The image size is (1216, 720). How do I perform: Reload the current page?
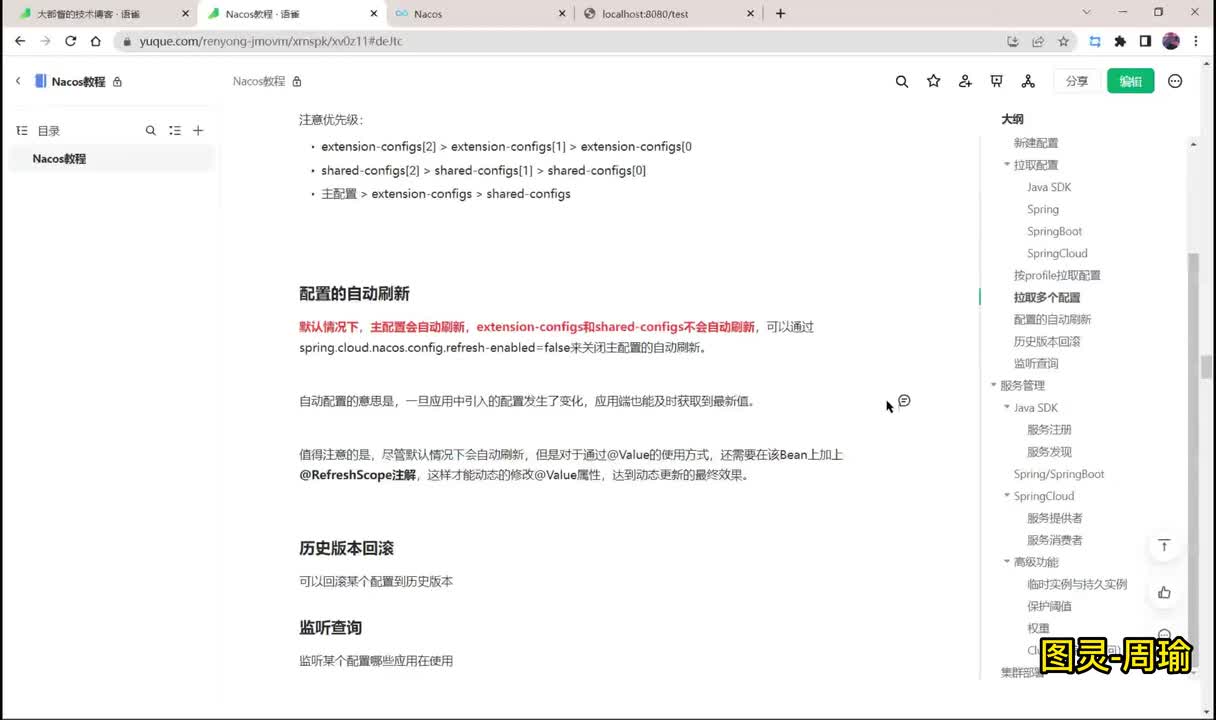70,41
